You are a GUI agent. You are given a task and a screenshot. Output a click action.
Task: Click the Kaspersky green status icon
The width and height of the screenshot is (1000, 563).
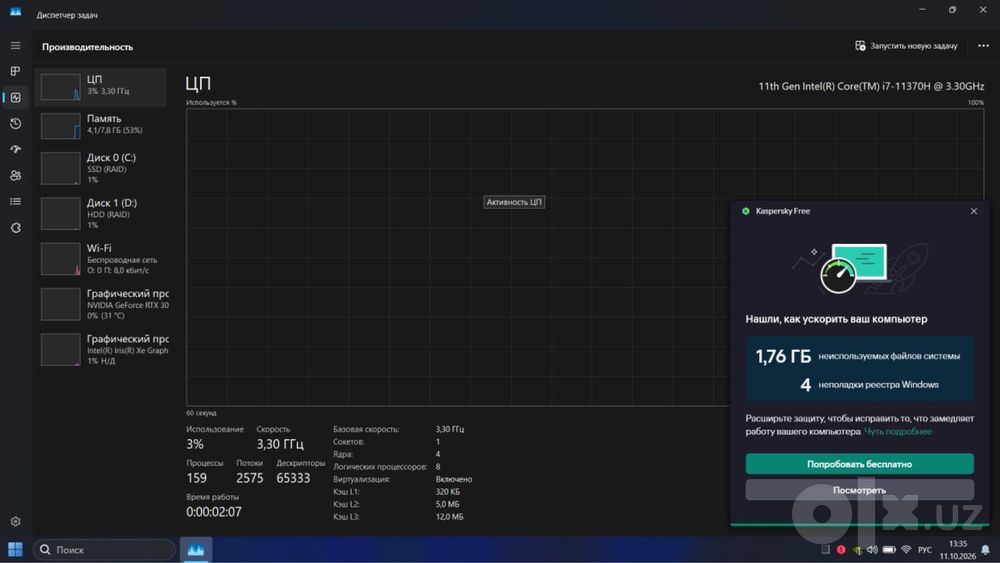click(746, 211)
